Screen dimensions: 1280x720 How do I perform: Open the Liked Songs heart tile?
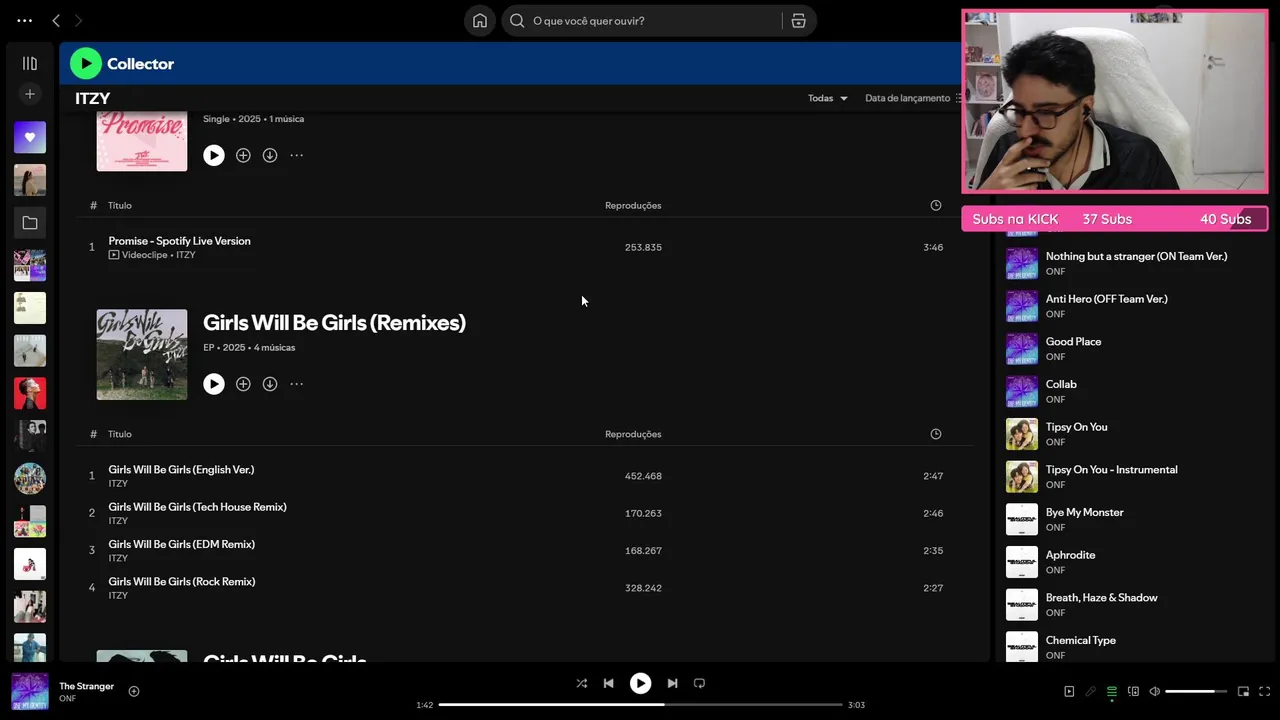[30, 137]
